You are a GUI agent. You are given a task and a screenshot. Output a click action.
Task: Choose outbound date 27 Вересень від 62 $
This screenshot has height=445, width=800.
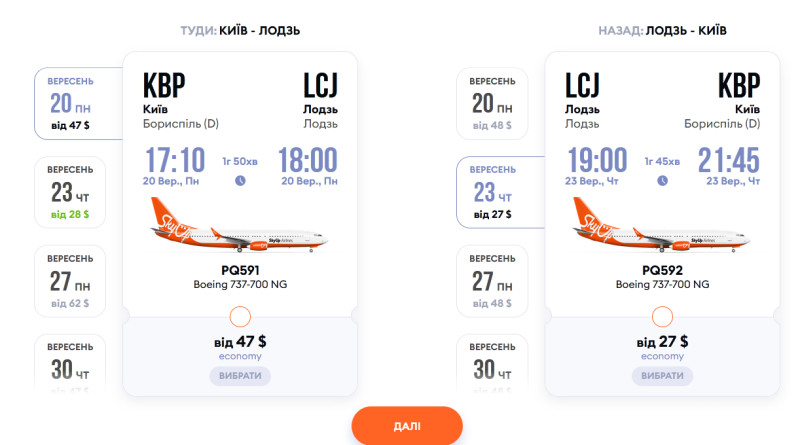tap(70, 281)
